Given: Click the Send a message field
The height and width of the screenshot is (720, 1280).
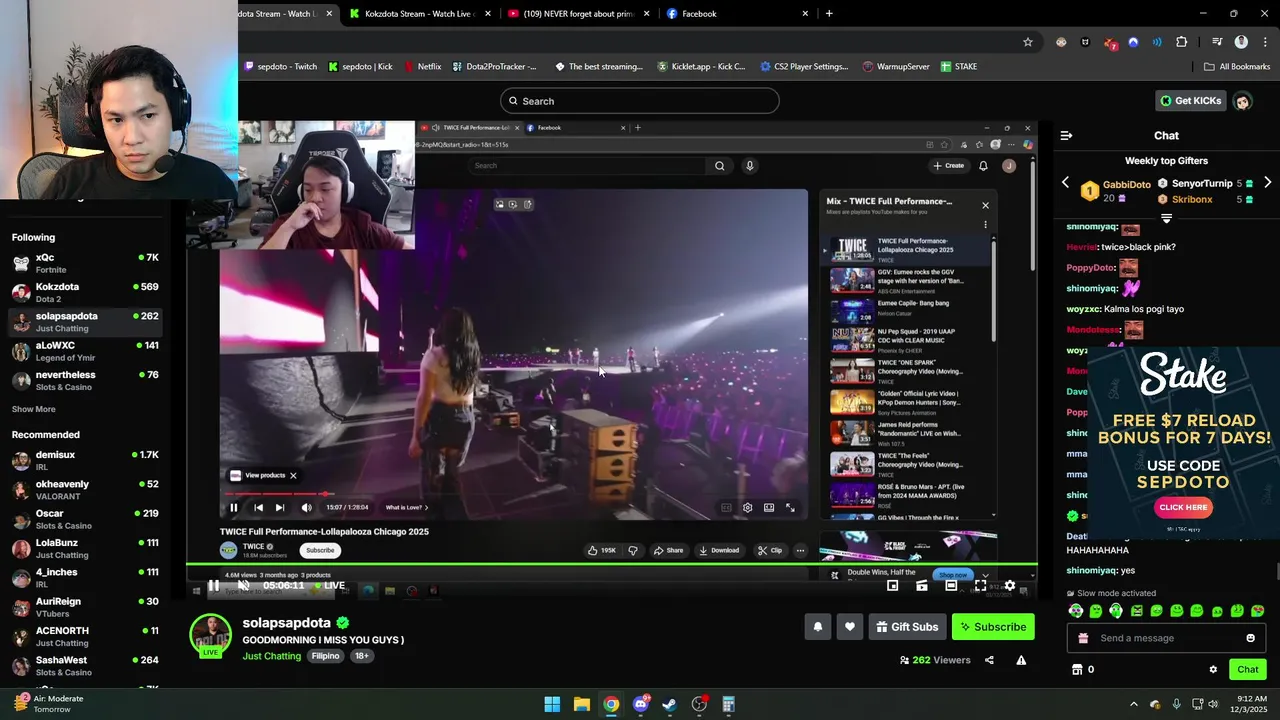Looking at the screenshot, I should point(1165,638).
